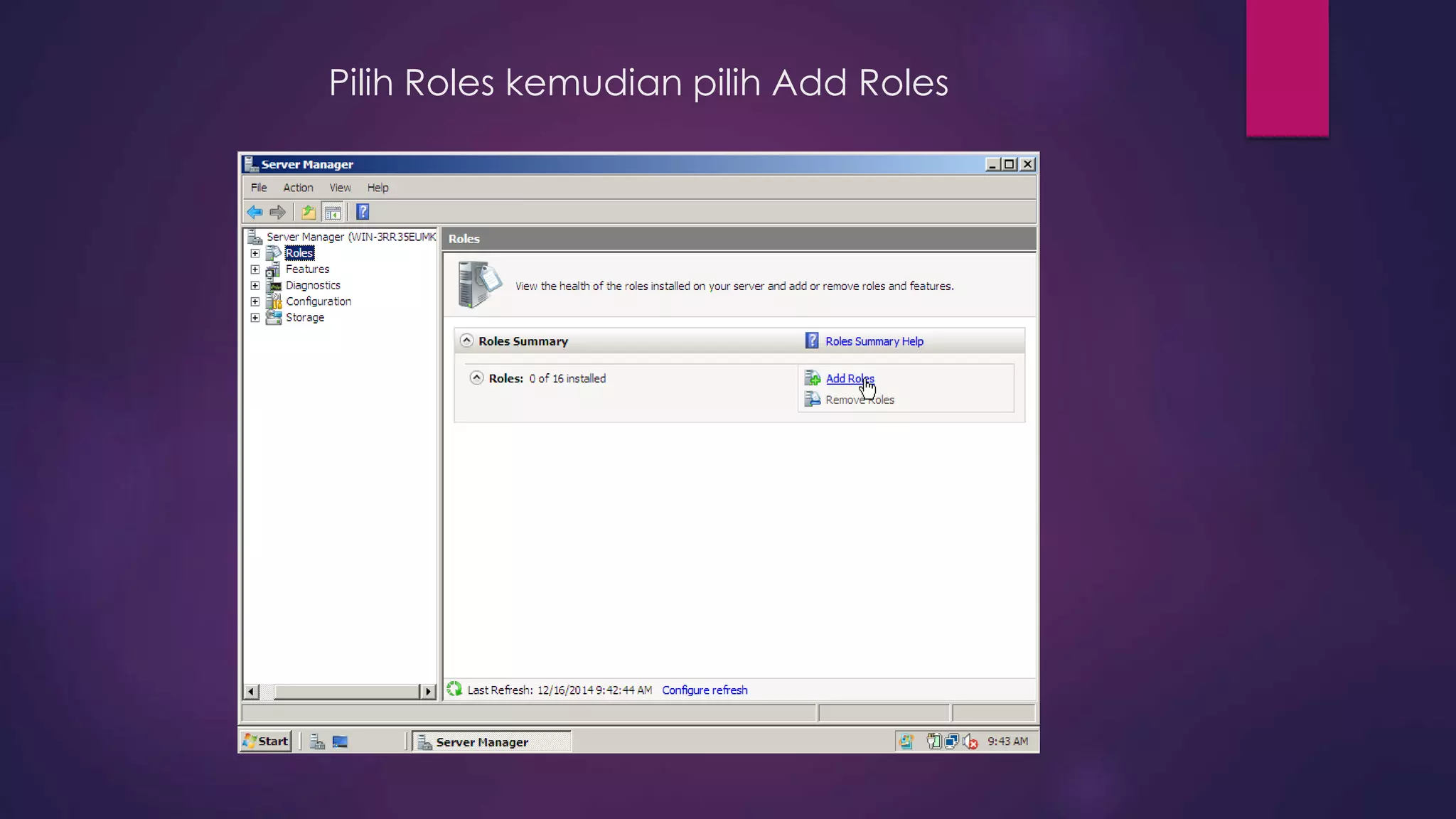Click the Forward arrow toolbar icon
Screen dimensions: 1456x819
coord(277,212)
